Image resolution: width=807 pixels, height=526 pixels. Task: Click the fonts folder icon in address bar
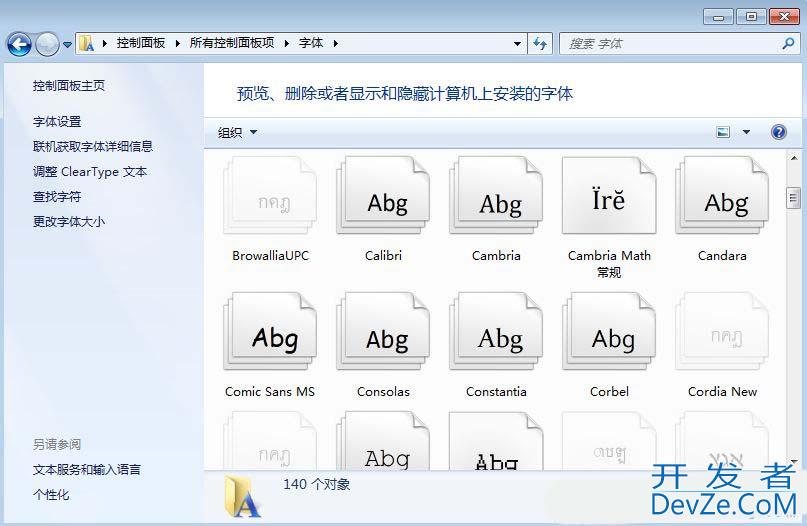pos(87,44)
